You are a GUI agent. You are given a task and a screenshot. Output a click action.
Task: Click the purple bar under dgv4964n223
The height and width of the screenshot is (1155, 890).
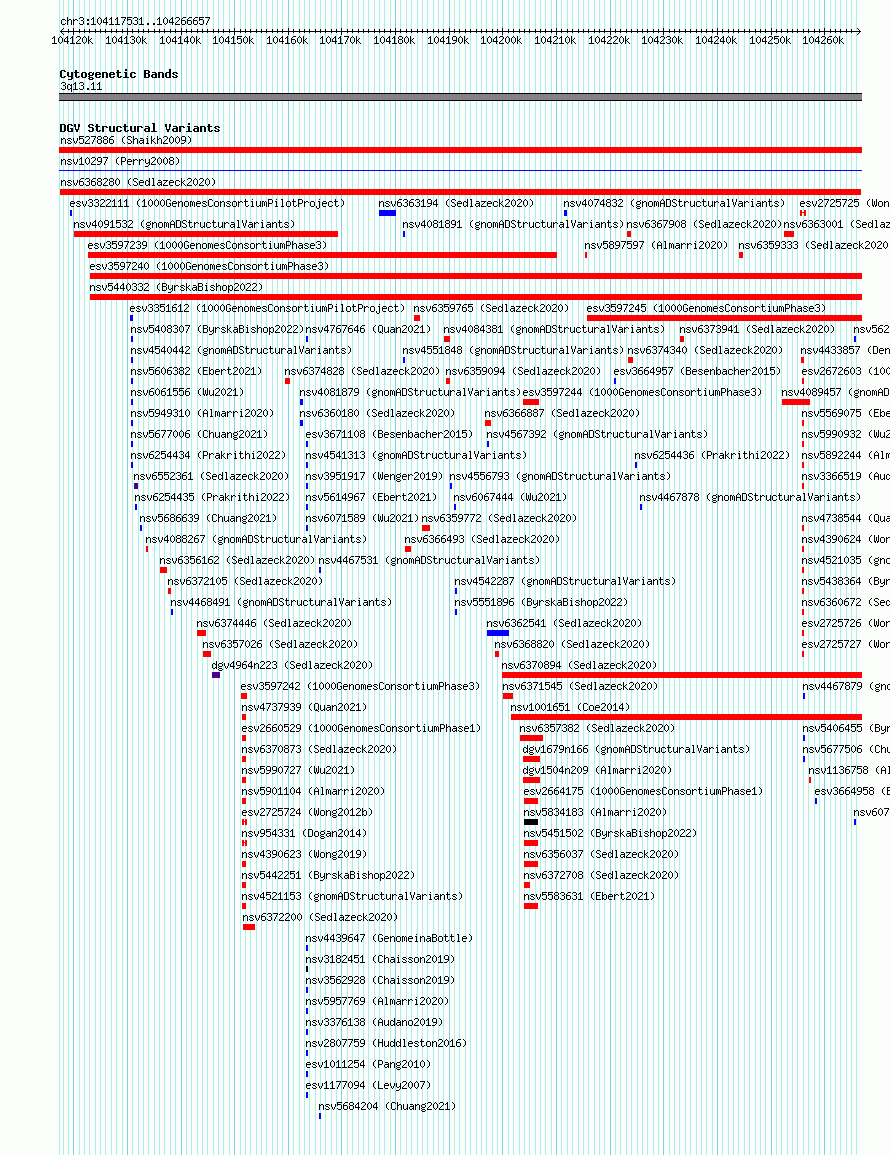(216, 675)
